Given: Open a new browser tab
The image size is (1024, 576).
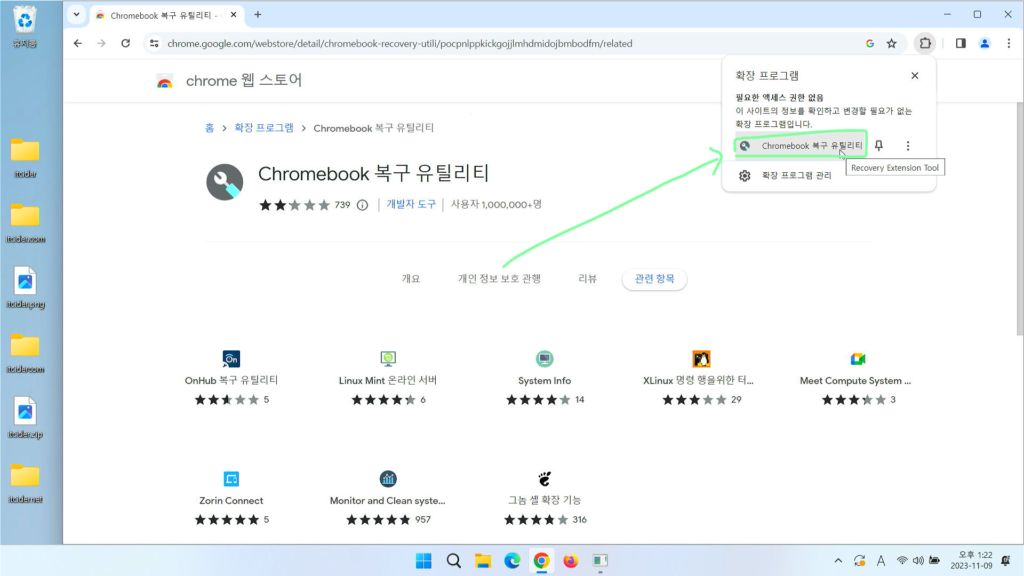Looking at the screenshot, I should coord(258,14).
